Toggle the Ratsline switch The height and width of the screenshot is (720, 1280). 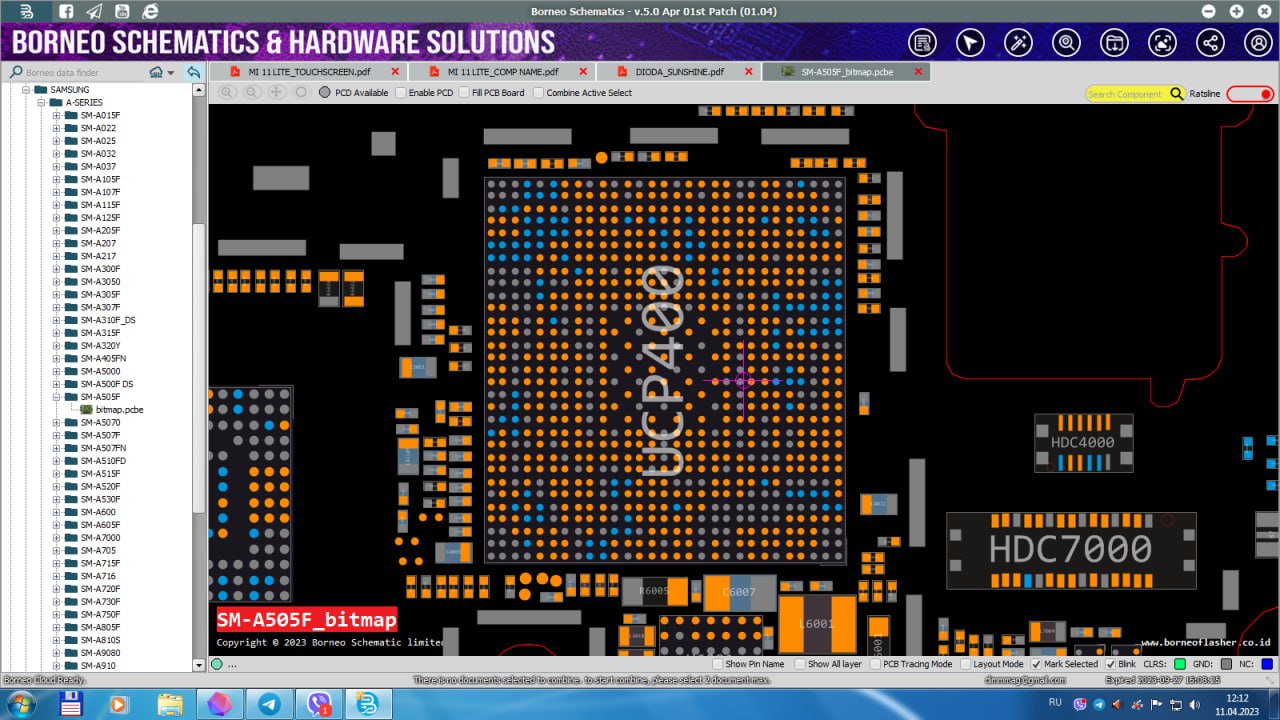(1250, 94)
